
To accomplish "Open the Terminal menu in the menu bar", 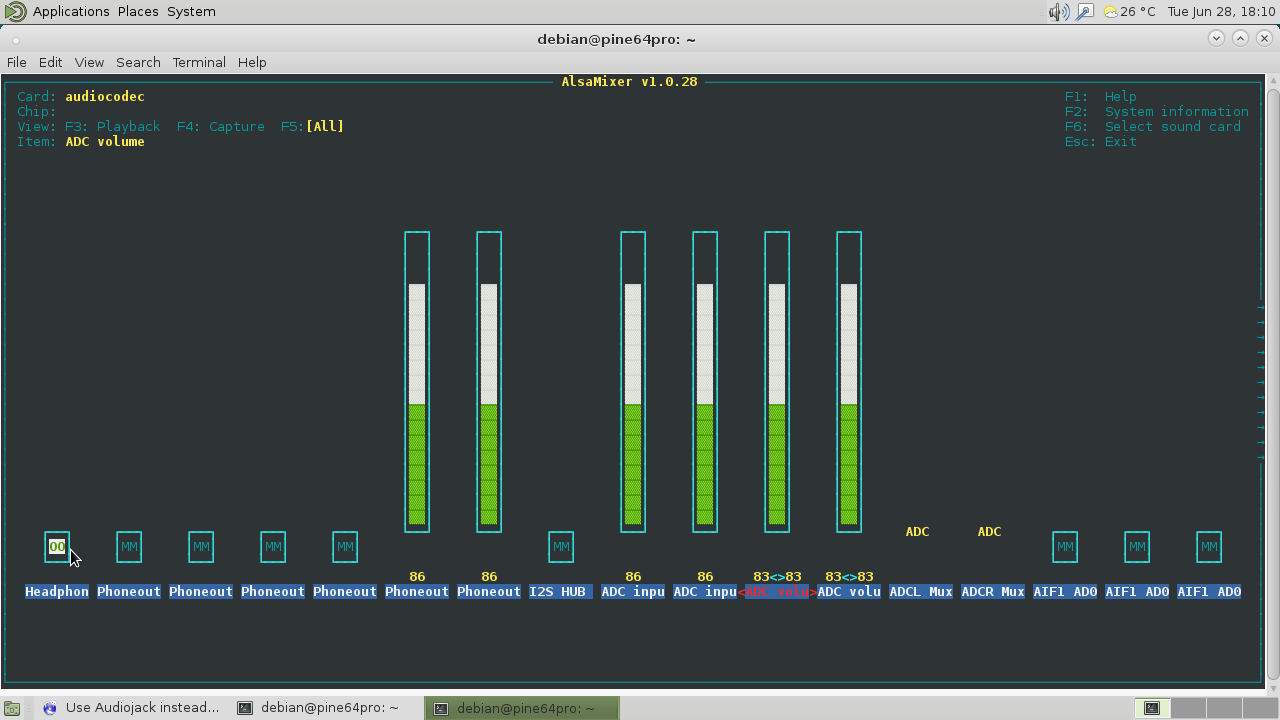I will pyautogui.click(x=199, y=62).
